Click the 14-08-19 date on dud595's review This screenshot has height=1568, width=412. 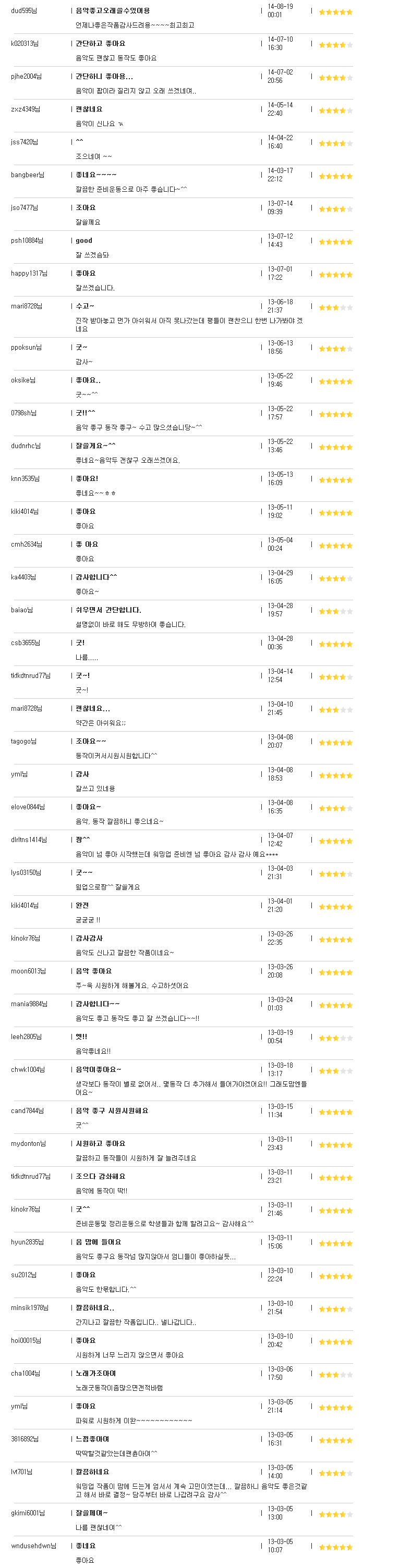click(x=280, y=7)
